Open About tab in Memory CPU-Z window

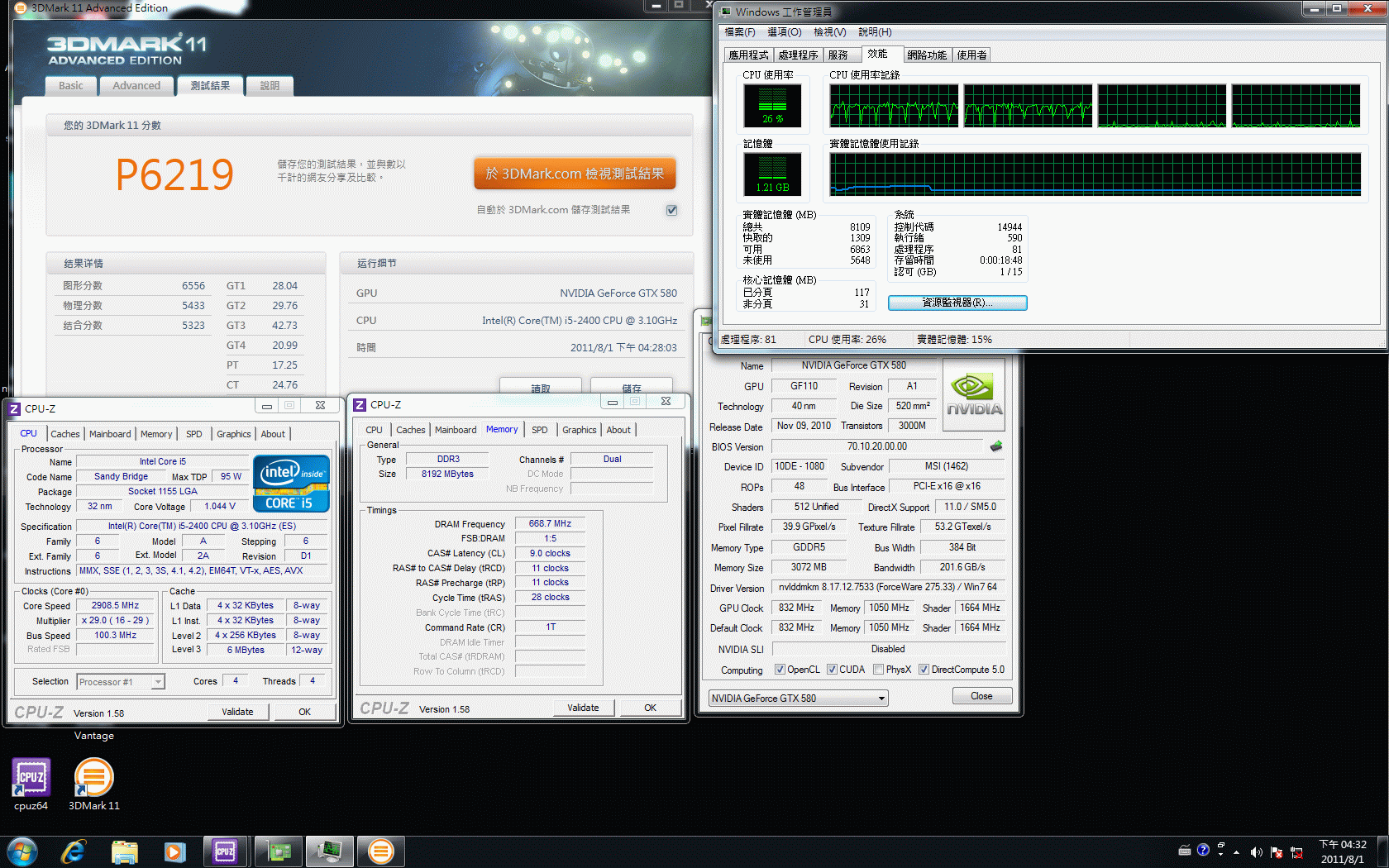[x=618, y=430]
